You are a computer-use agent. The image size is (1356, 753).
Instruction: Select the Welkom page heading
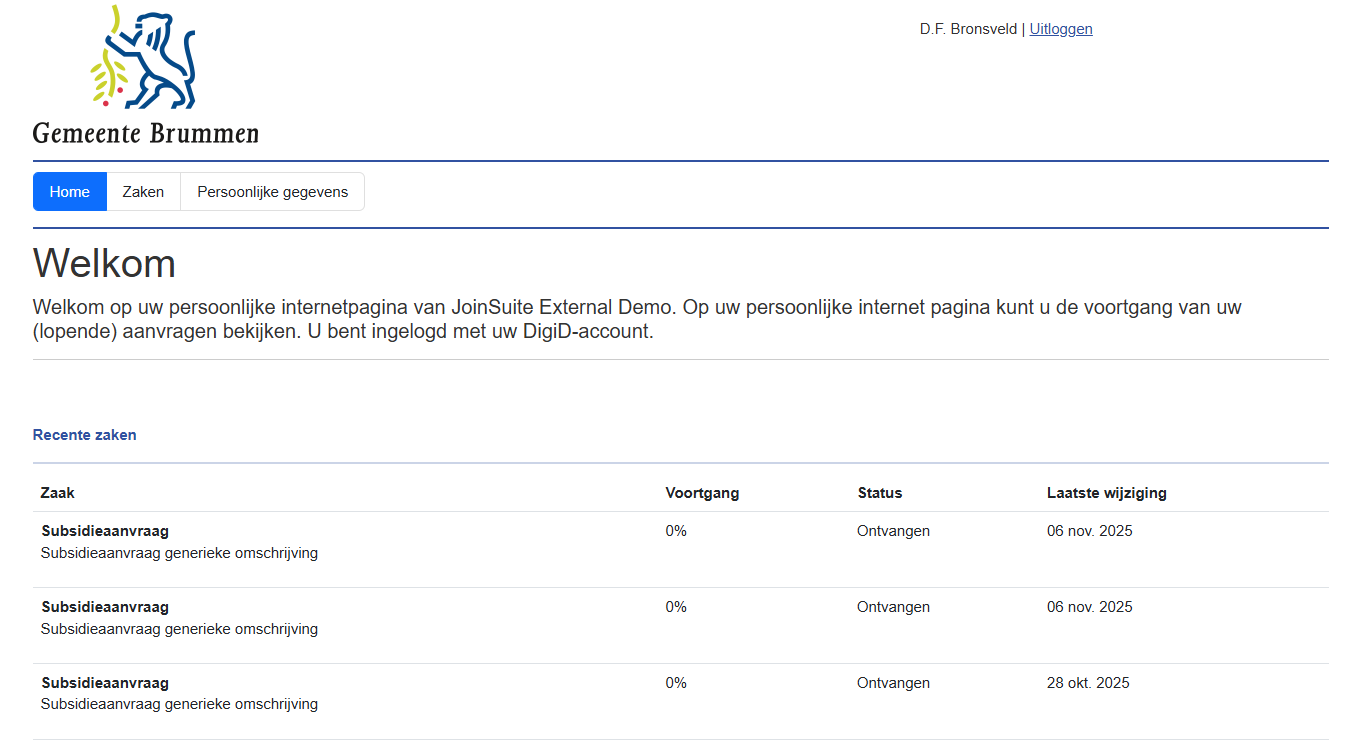pos(104,264)
